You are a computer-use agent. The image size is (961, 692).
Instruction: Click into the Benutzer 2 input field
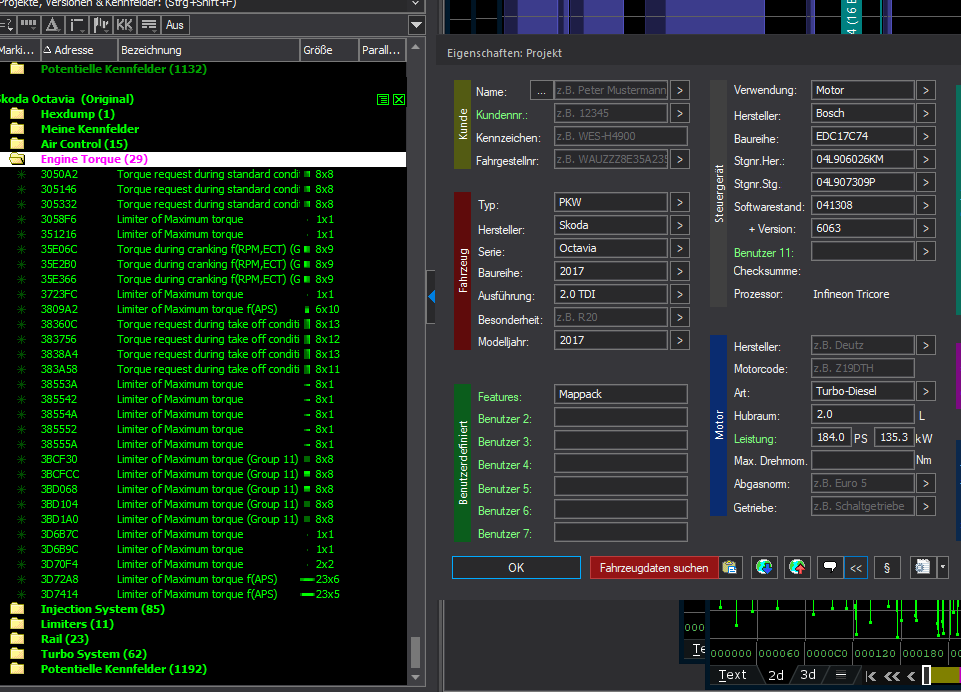[621, 418]
